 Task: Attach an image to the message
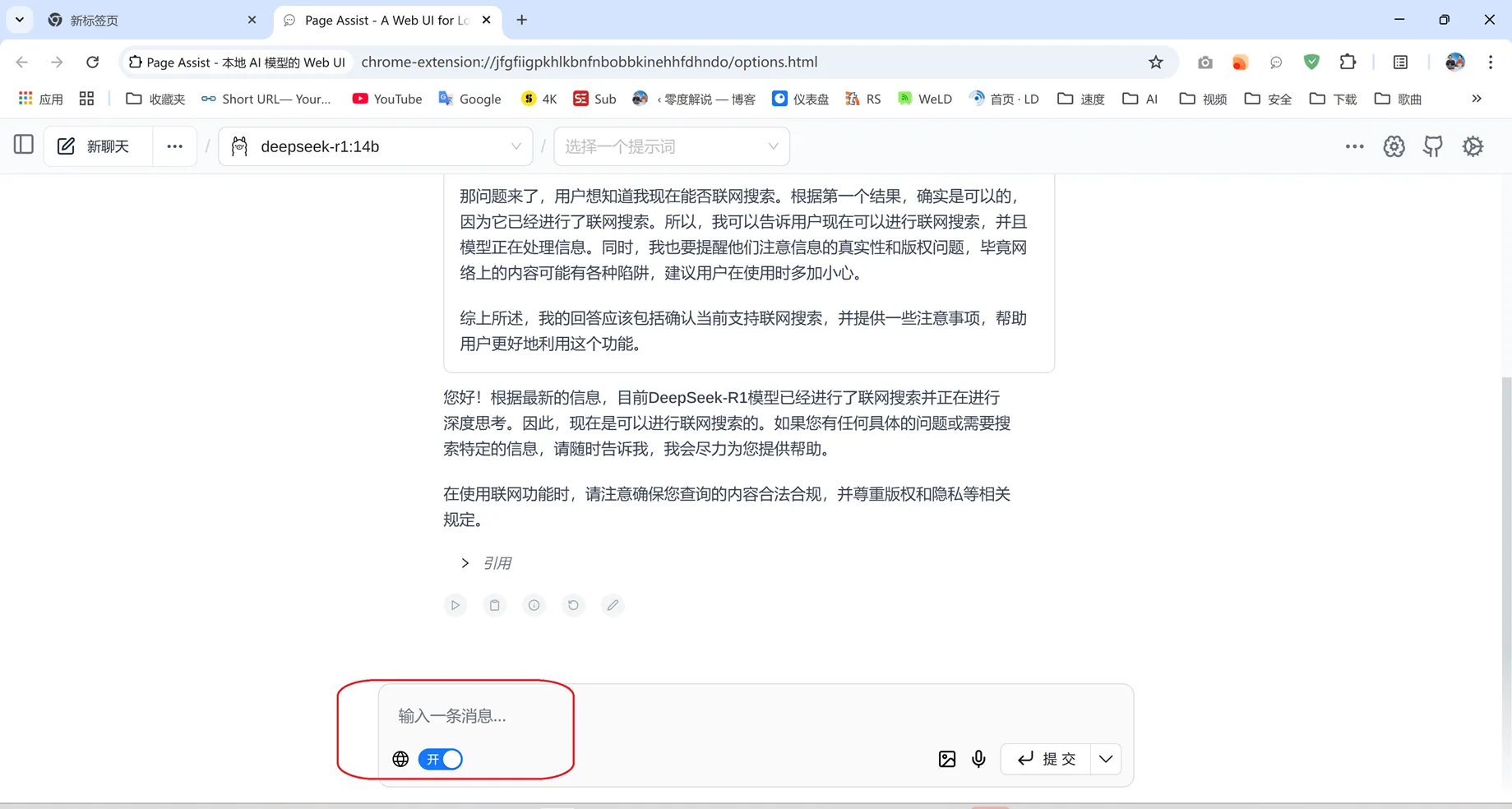[946, 759]
